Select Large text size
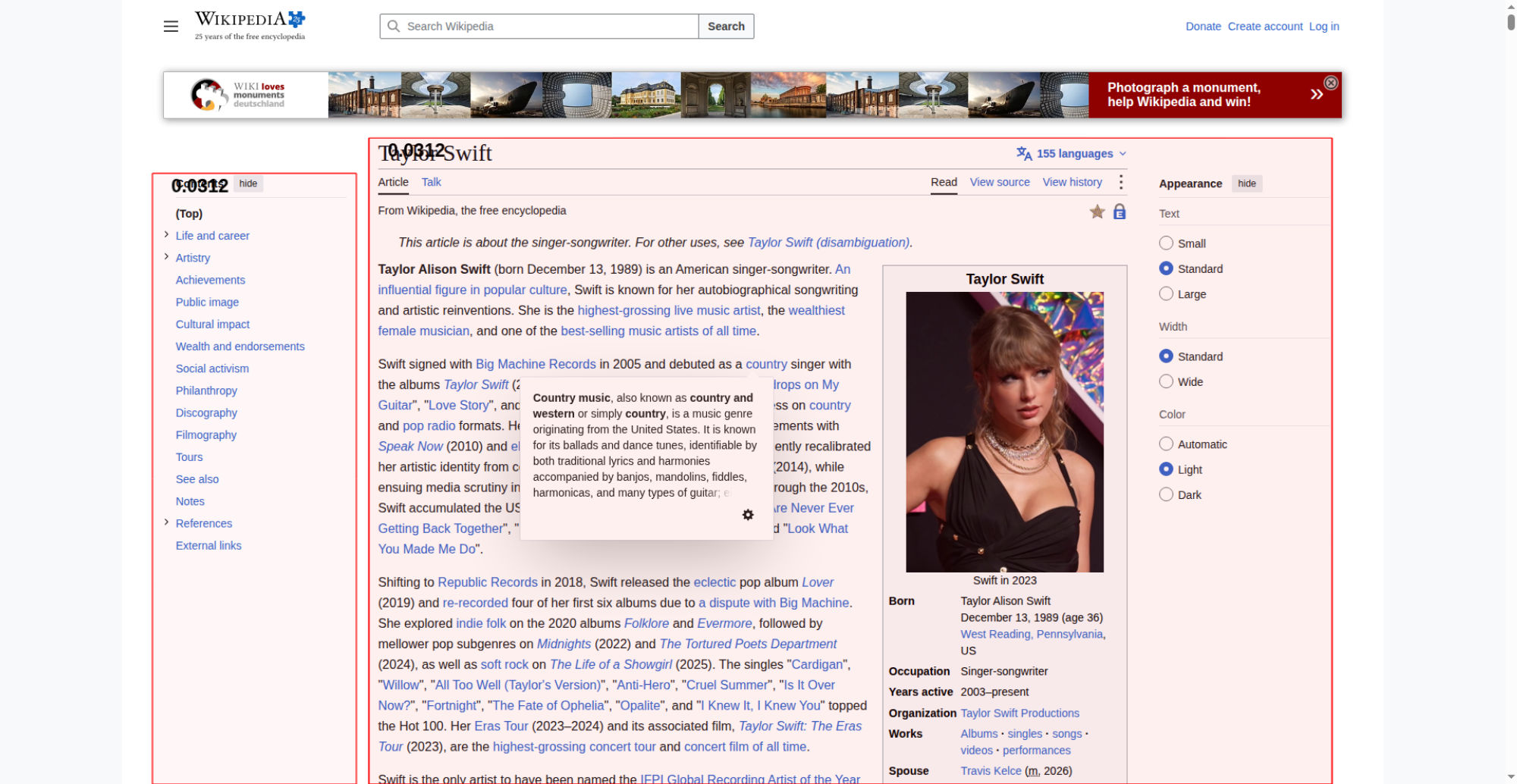The image size is (1517, 784). click(x=1166, y=293)
